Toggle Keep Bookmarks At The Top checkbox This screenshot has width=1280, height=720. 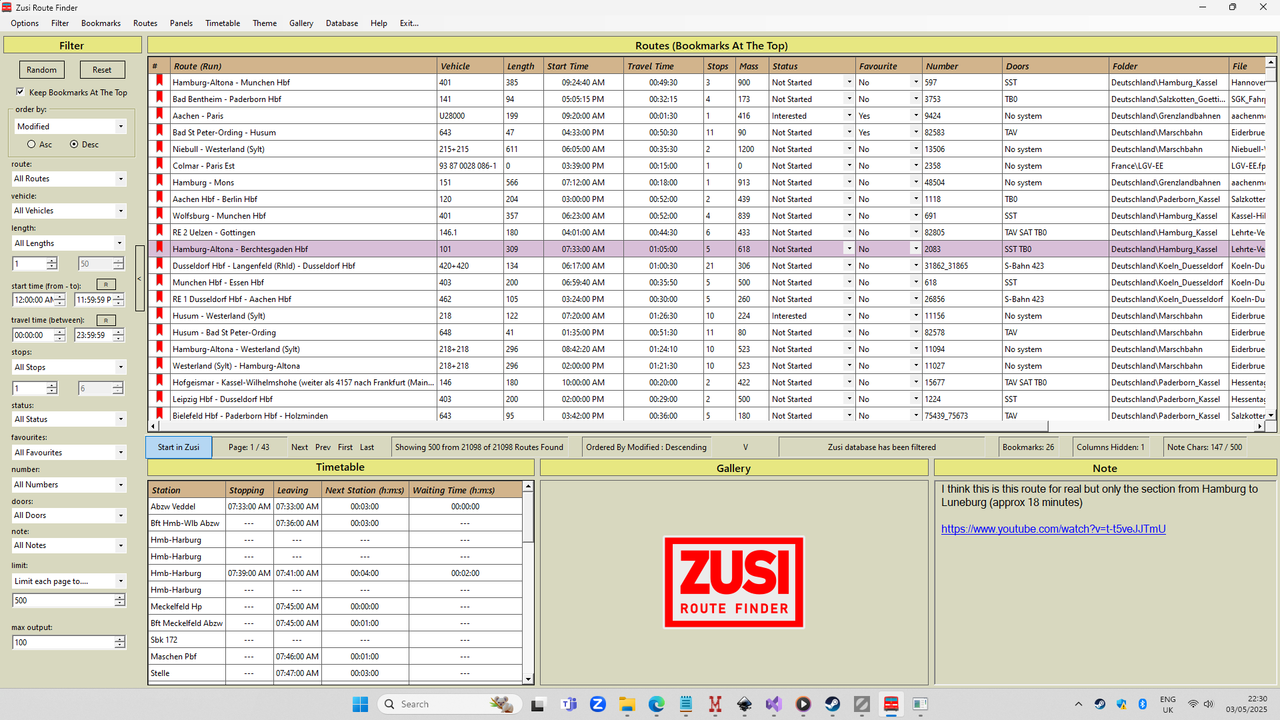[20, 92]
